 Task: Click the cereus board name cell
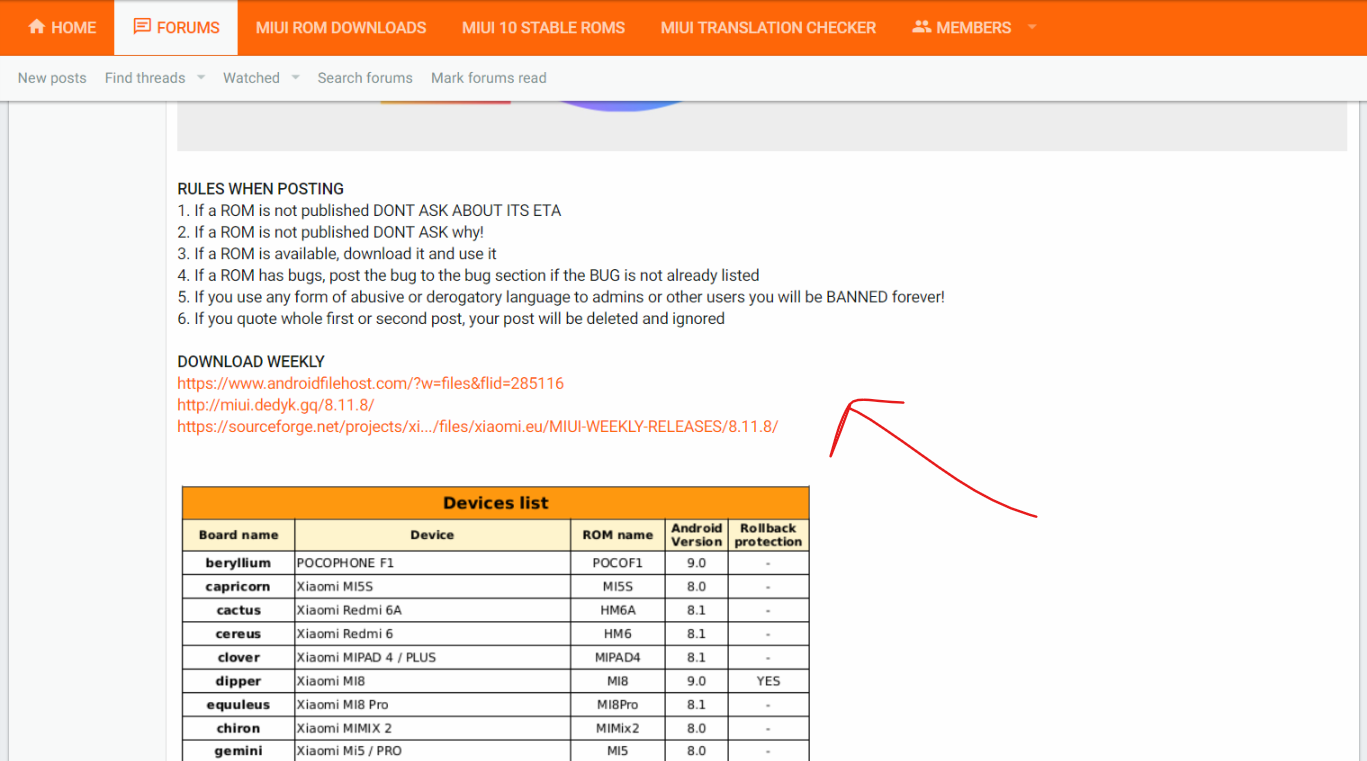point(239,634)
